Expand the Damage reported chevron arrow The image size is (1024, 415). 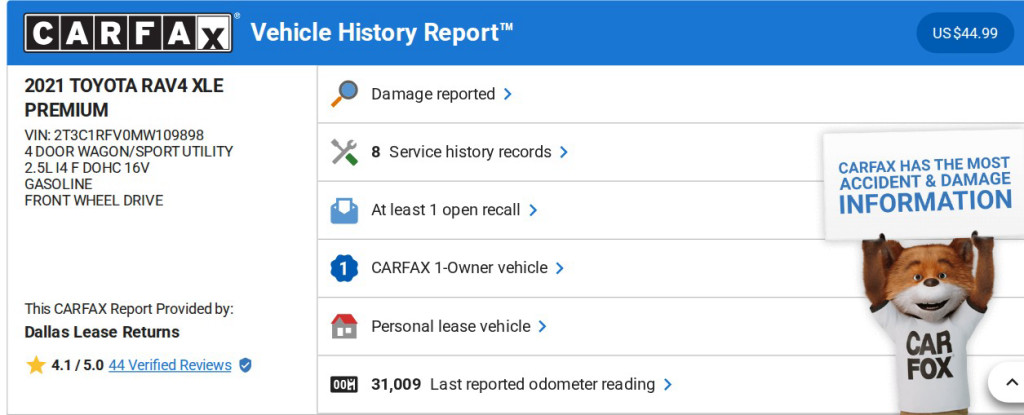[x=508, y=94]
